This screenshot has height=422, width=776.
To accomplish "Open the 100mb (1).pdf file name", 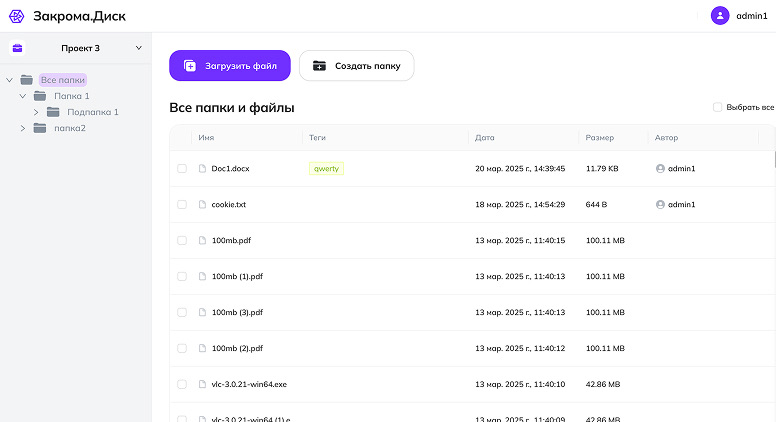I will pyautogui.click(x=237, y=276).
